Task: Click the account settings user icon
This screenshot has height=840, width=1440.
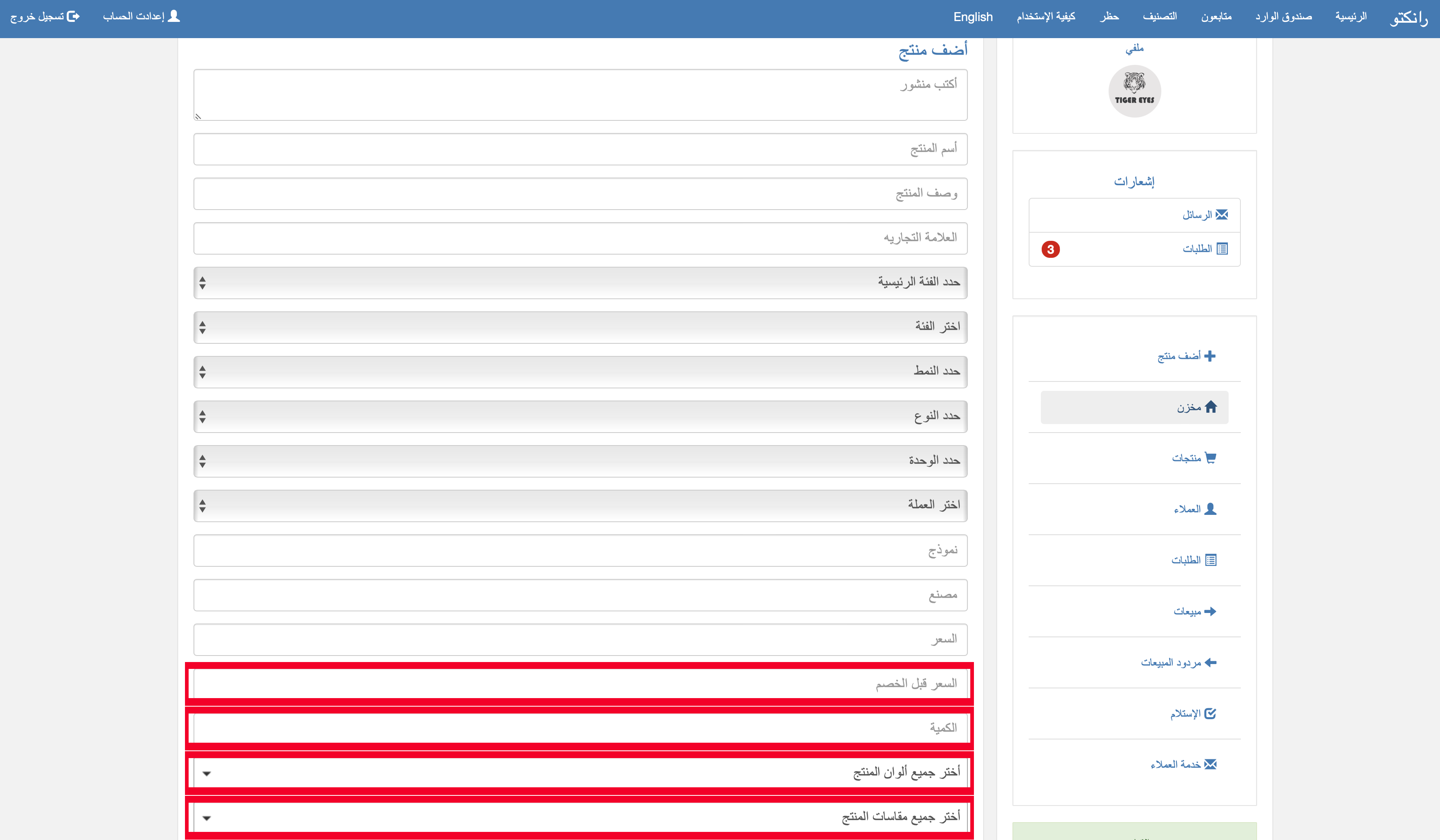Action: coord(174,16)
